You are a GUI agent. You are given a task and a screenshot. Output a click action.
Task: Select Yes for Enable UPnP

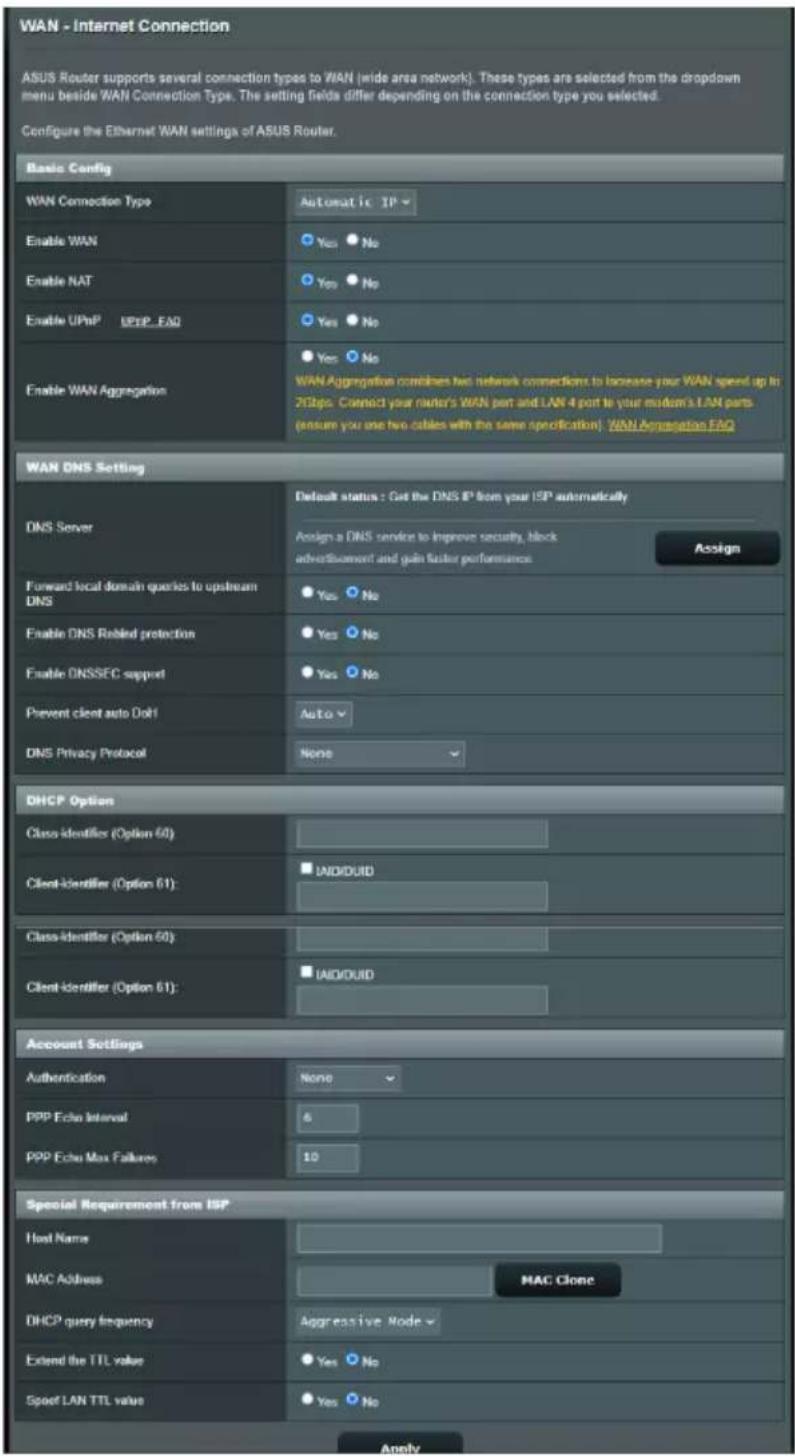[308, 320]
